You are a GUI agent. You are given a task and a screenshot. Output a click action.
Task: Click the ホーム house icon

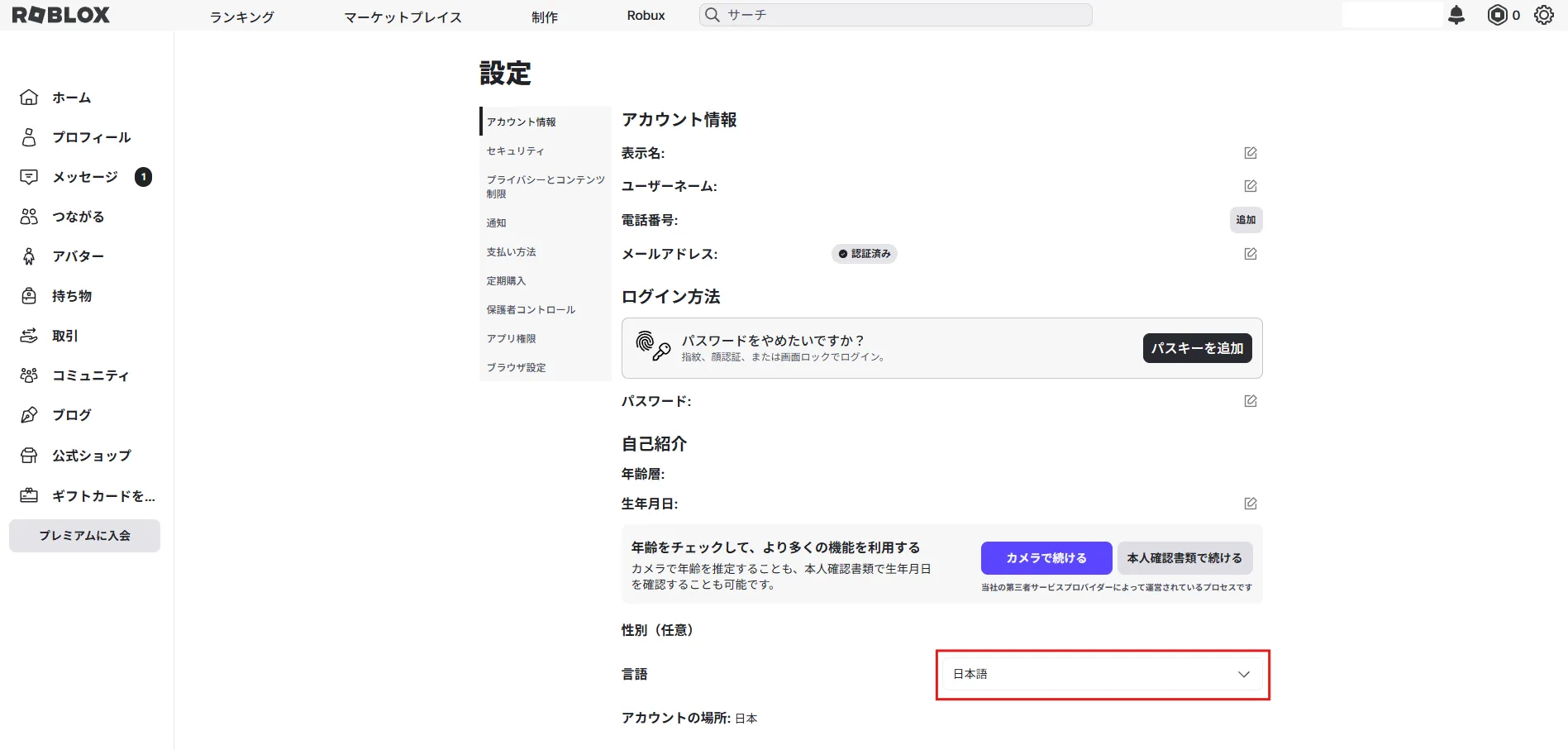tap(29, 98)
